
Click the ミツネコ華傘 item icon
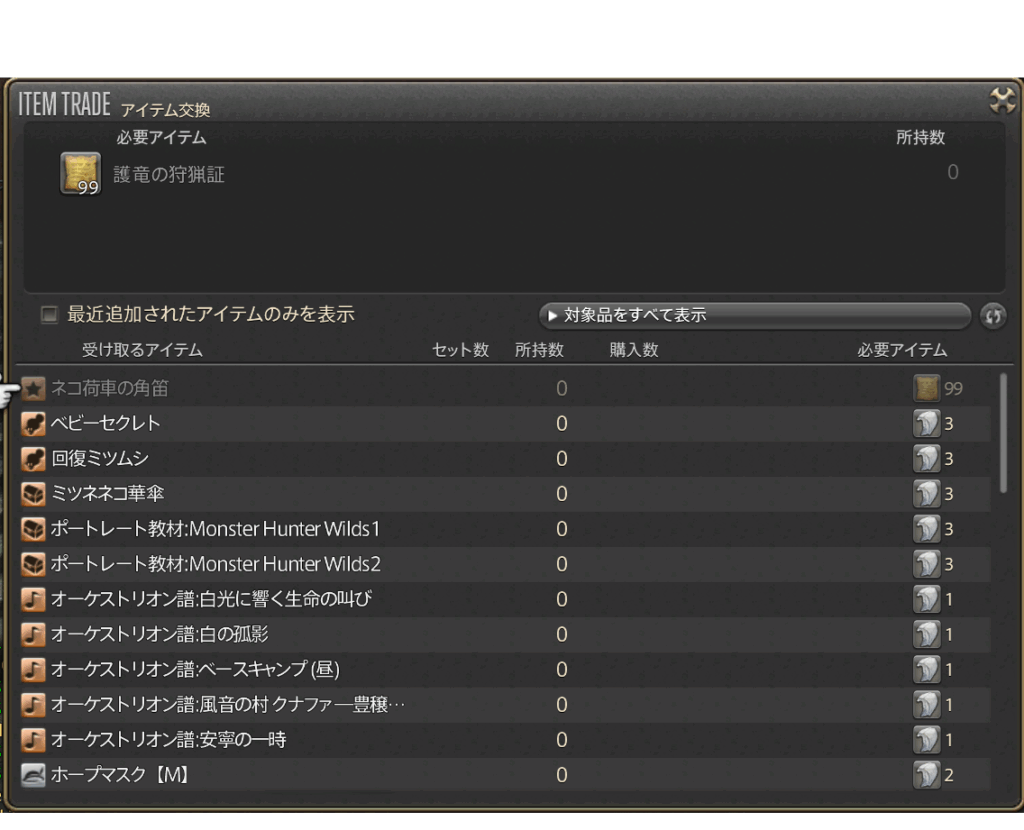(34, 494)
